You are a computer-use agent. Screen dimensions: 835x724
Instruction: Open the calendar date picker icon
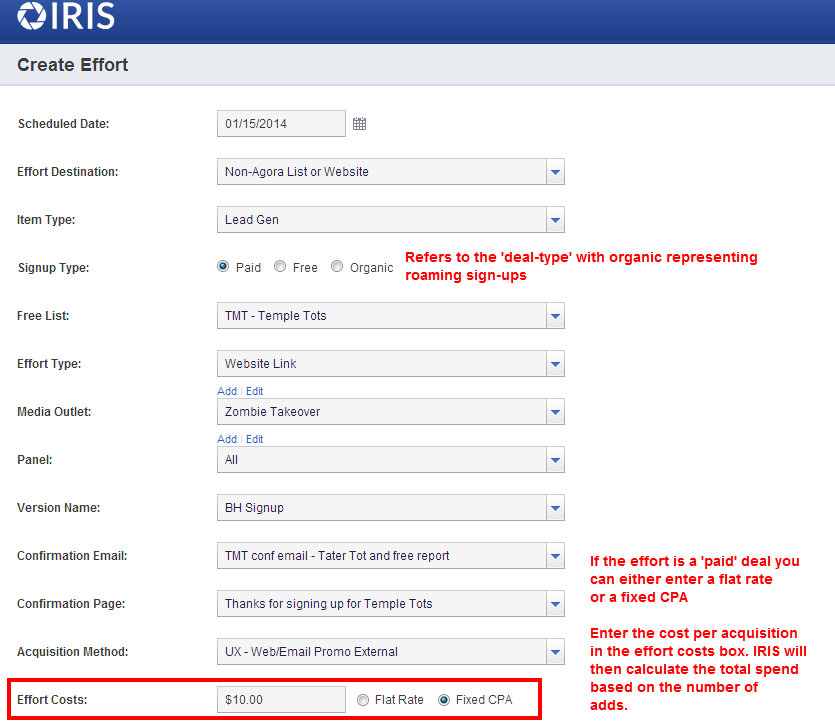pos(359,124)
